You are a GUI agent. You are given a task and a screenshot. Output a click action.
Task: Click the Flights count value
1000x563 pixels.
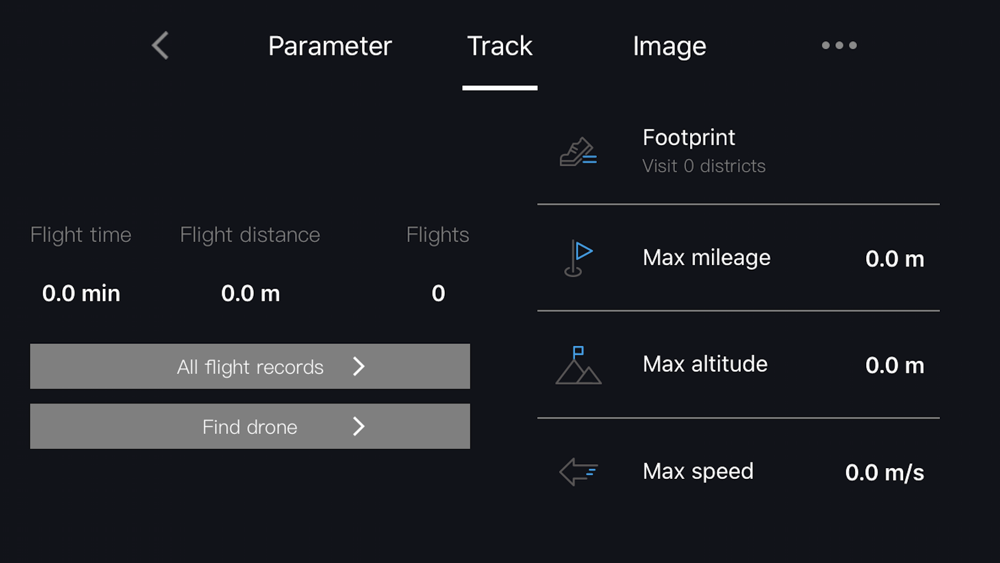click(x=438, y=294)
